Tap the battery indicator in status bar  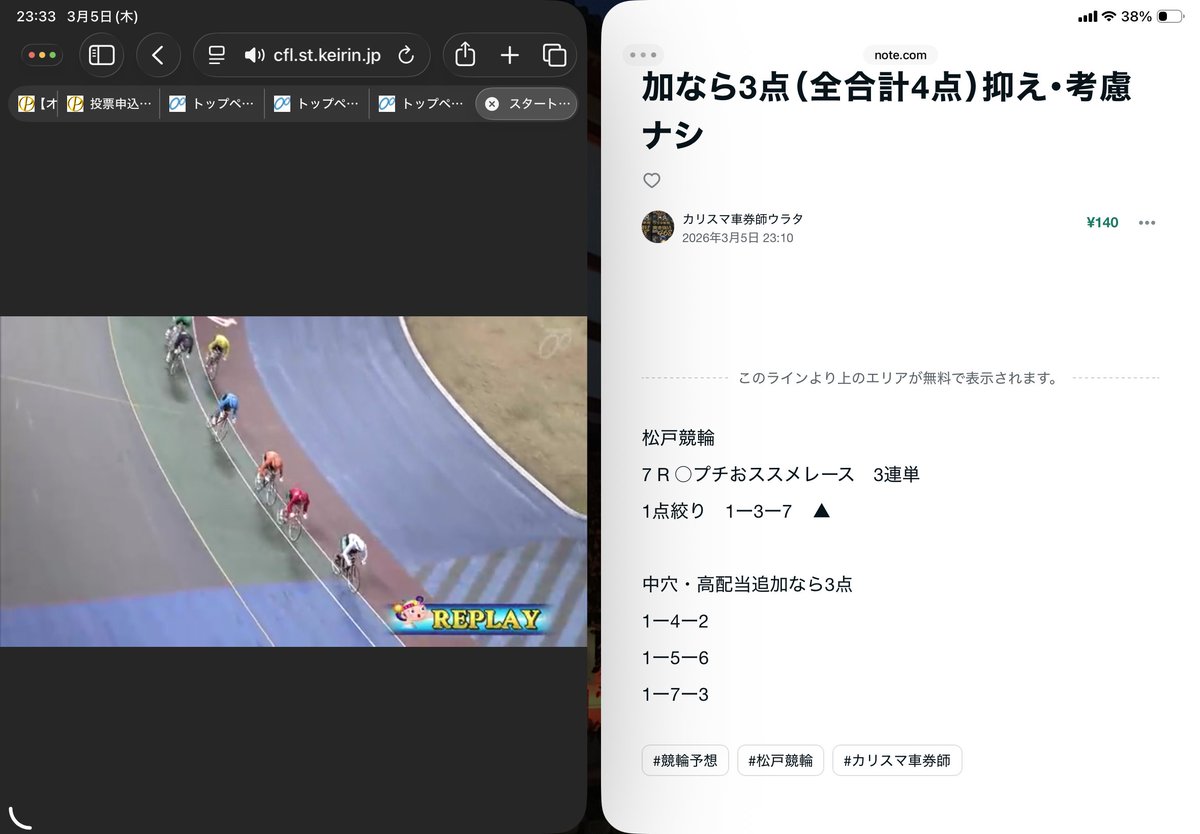click(x=1170, y=17)
